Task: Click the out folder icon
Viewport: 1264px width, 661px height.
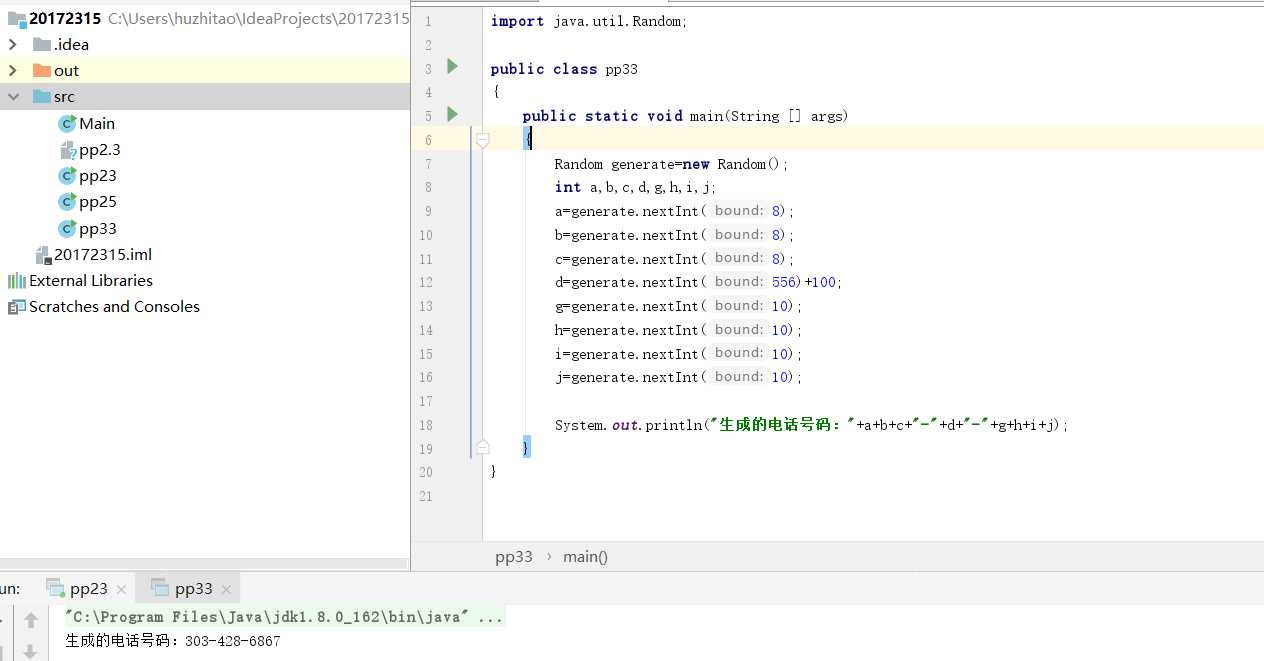Action: 41,70
